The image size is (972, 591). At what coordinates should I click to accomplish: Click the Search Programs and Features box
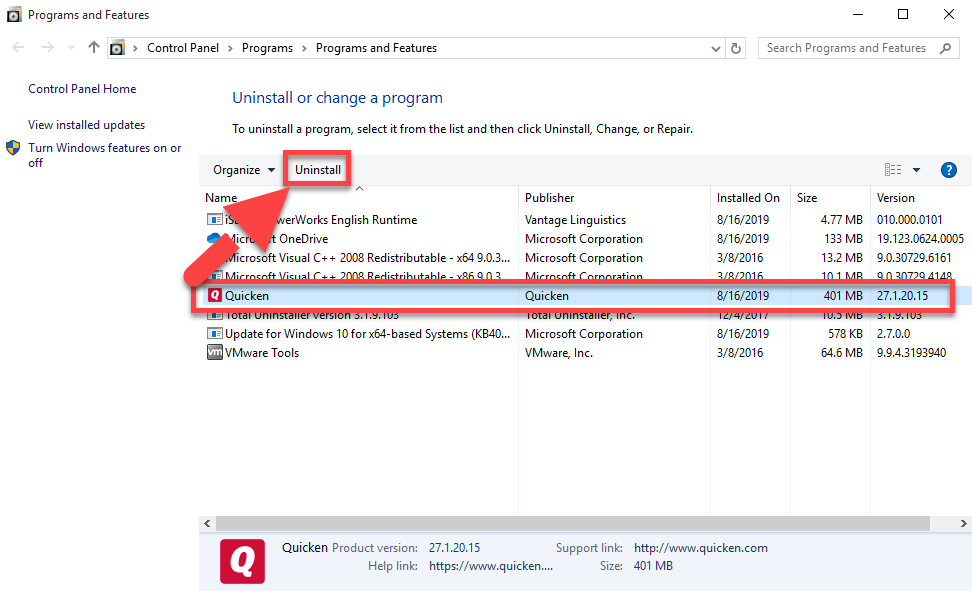coord(859,48)
